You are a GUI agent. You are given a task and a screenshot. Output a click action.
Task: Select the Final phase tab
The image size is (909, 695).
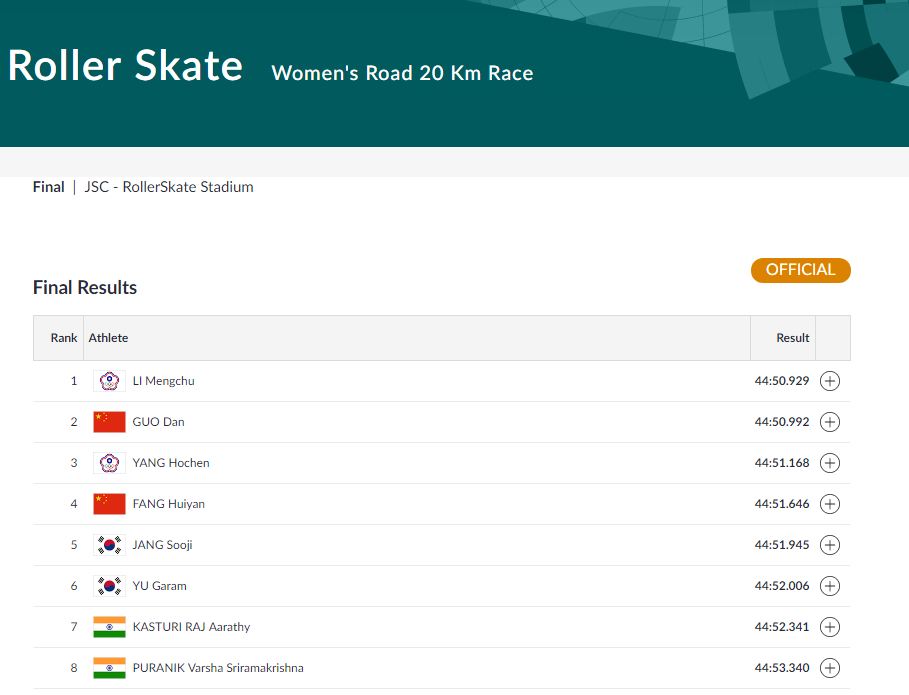pos(49,187)
